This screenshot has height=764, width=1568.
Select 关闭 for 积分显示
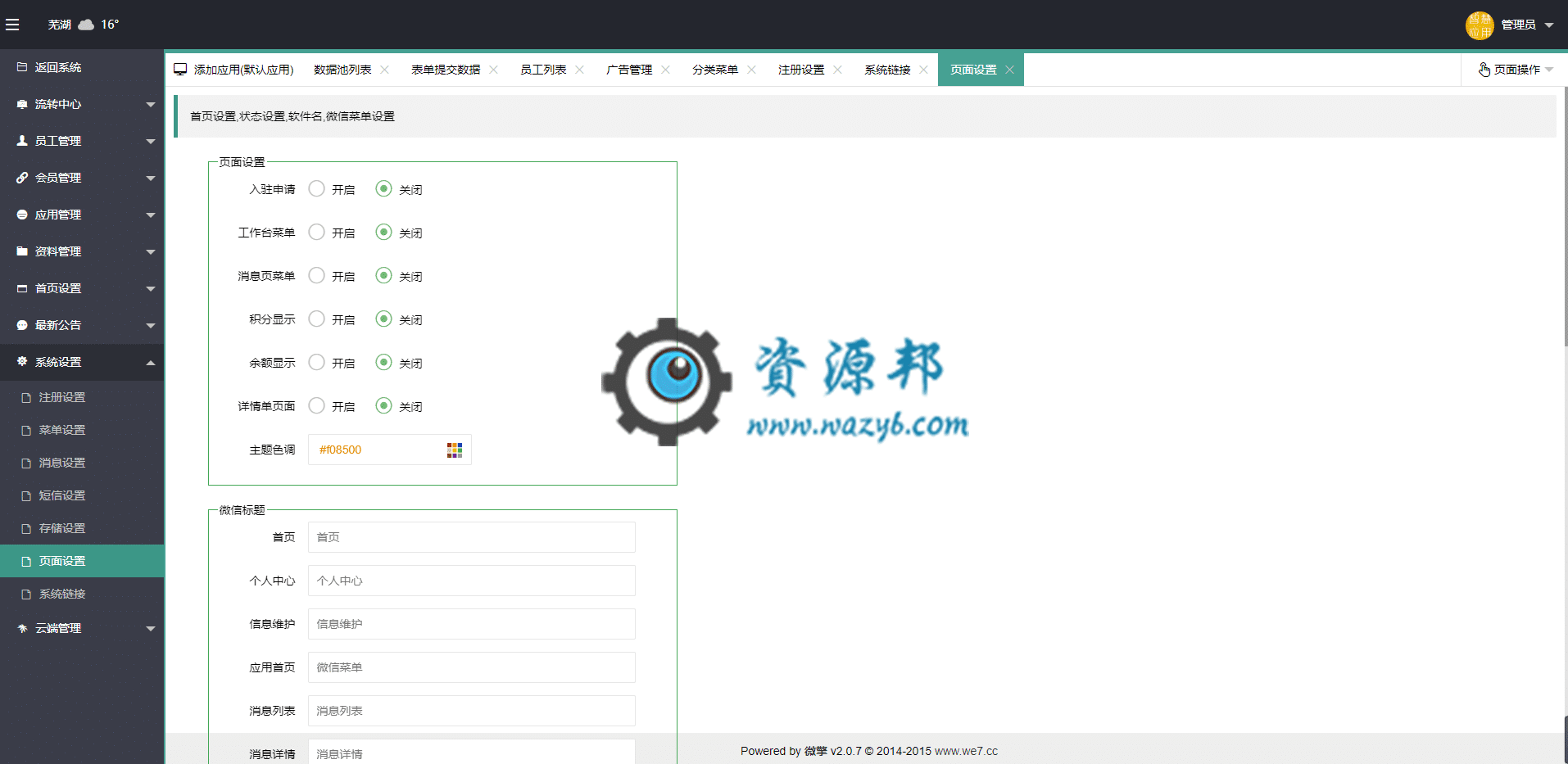(x=383, y=319)
